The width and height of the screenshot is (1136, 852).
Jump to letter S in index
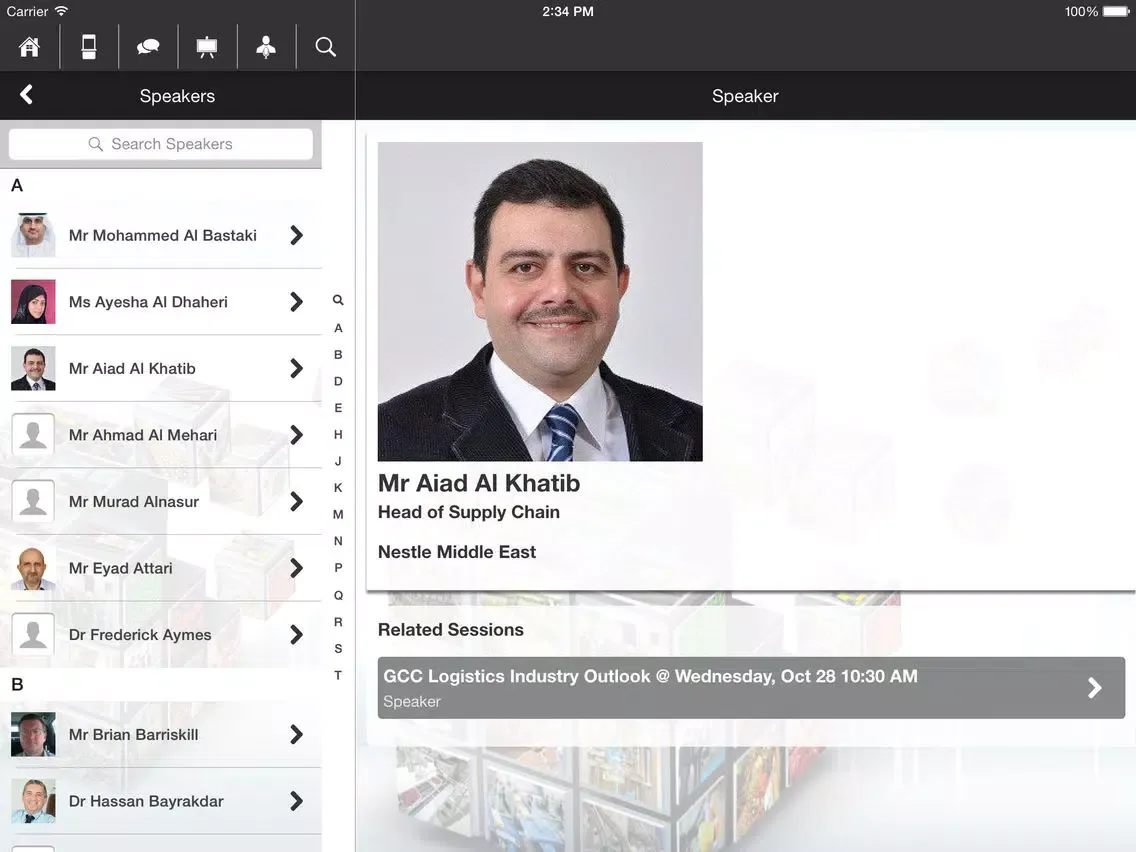click(338, 648)
